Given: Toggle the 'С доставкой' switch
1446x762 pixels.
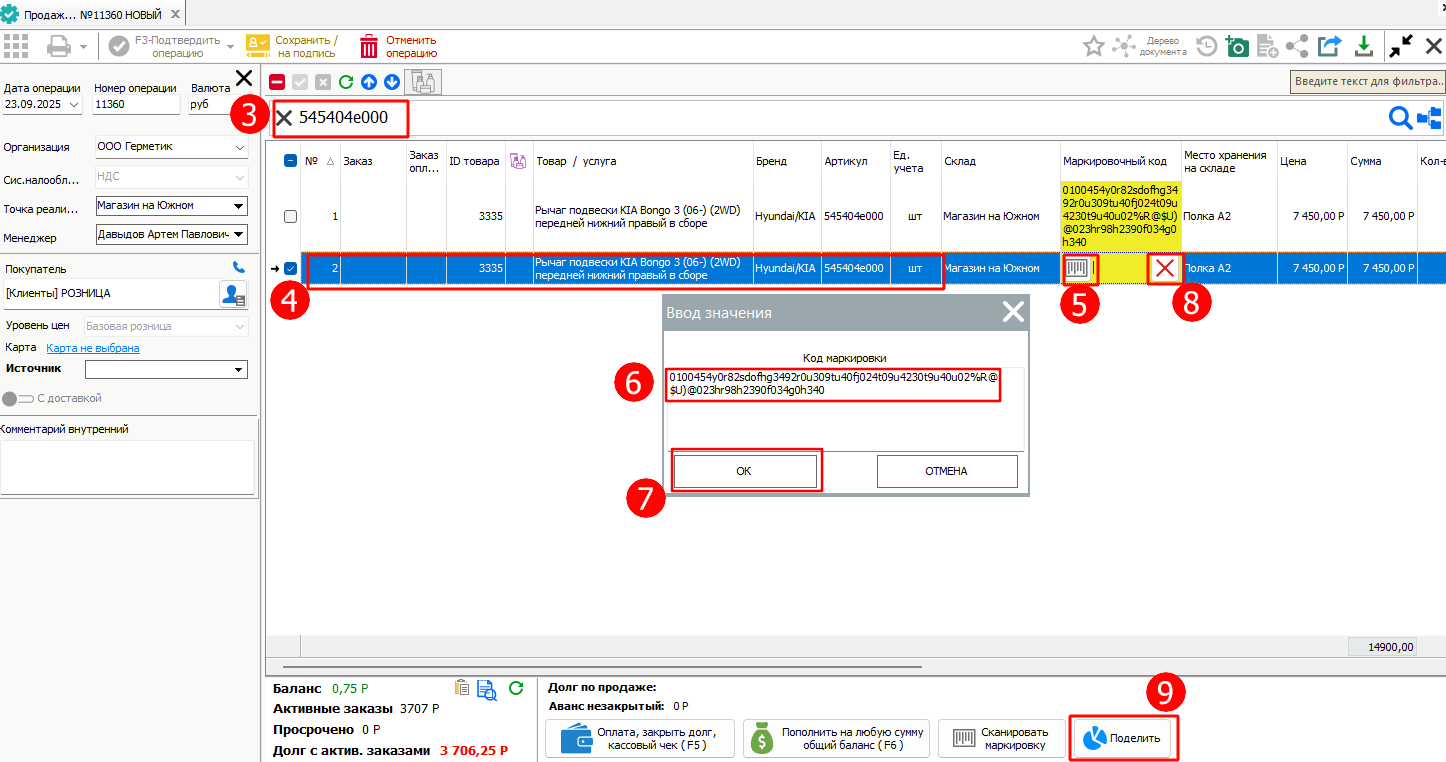Looking at the screenshot, I should coord(18,398).
